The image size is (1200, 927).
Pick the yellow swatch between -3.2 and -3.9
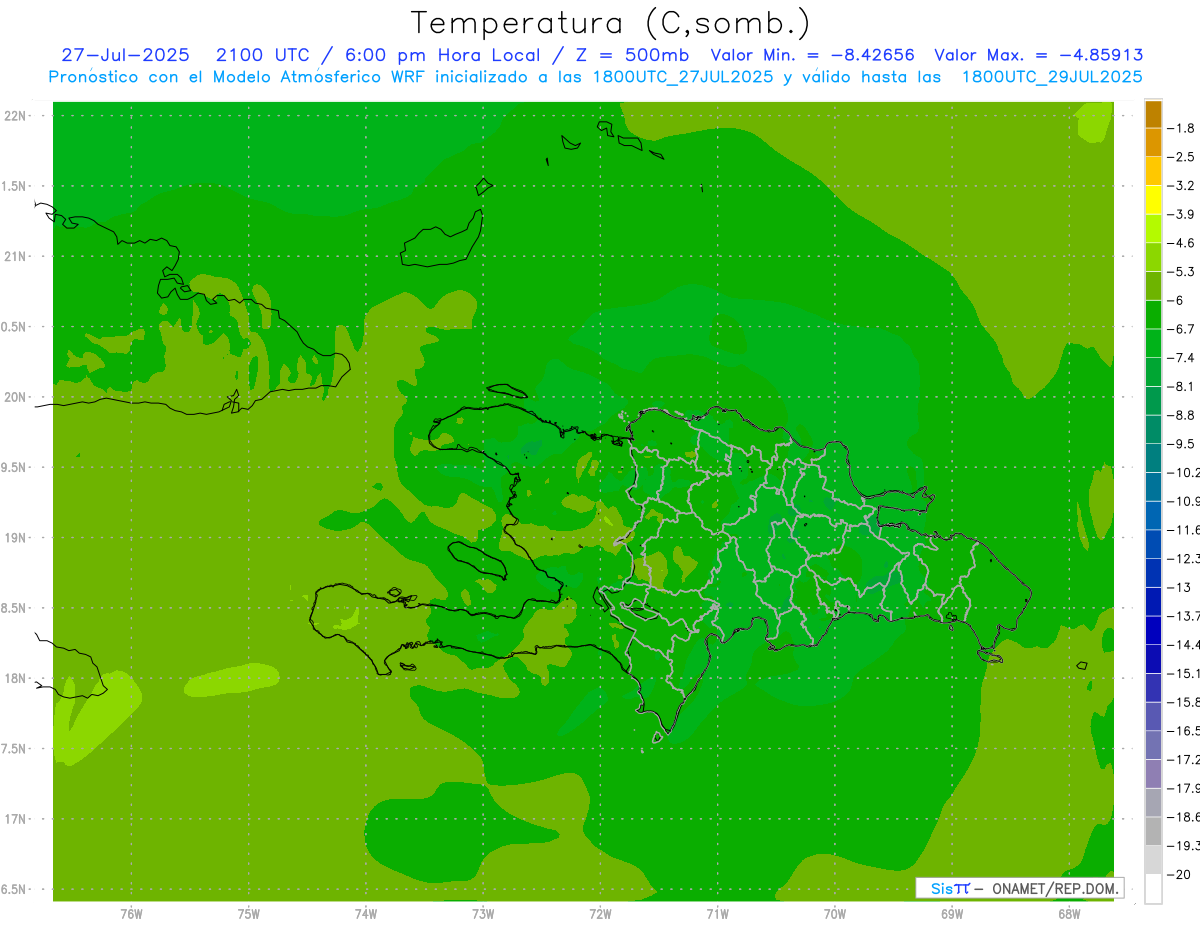[x=1153, y=200]
